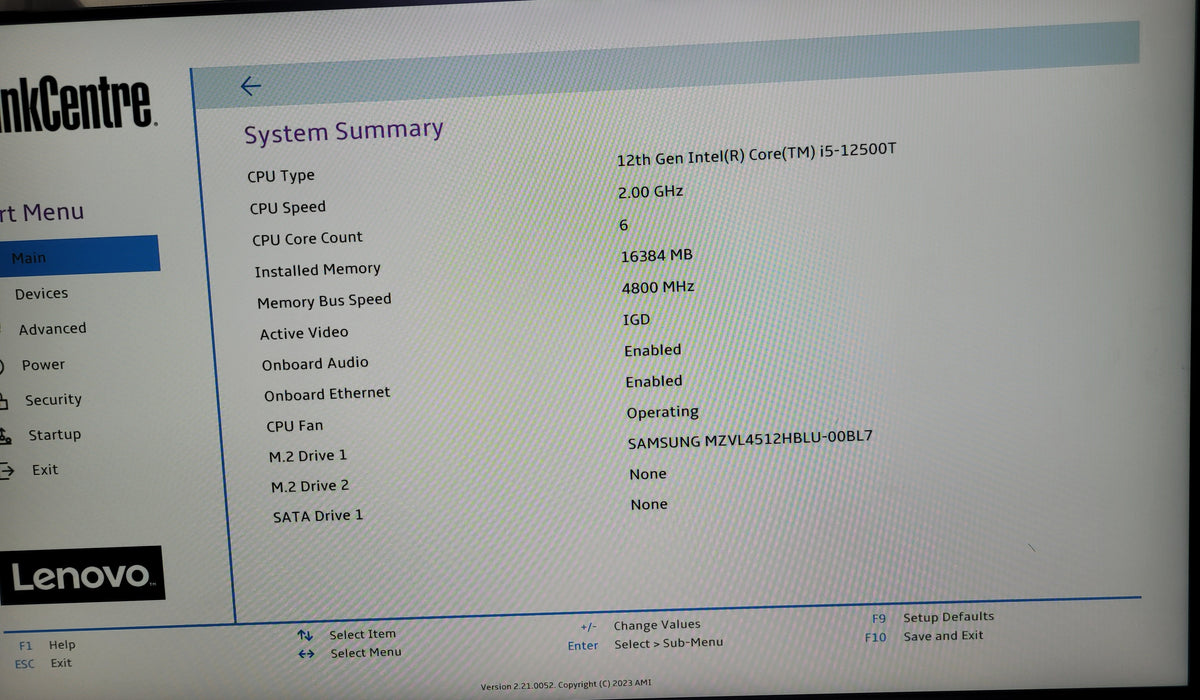Select the CPU Fan label
Viewport: 1200px width, 700px height.
[295, 425]
